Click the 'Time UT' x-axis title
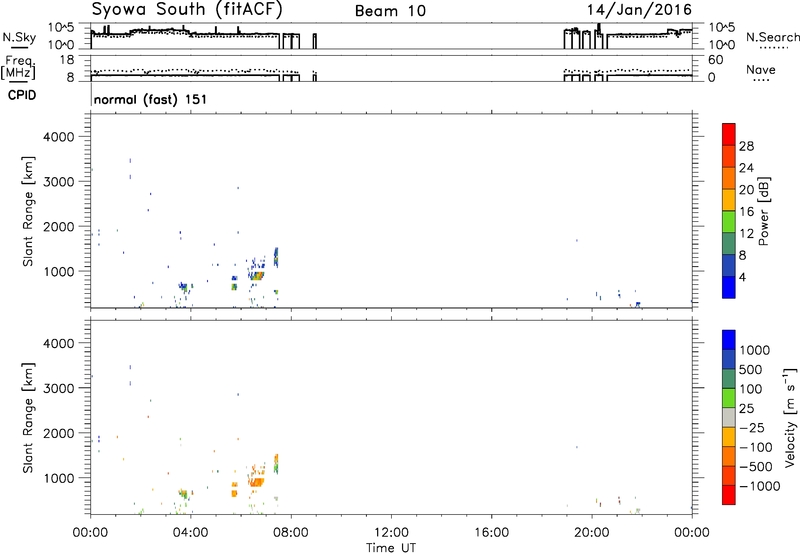 coord(391,548)
